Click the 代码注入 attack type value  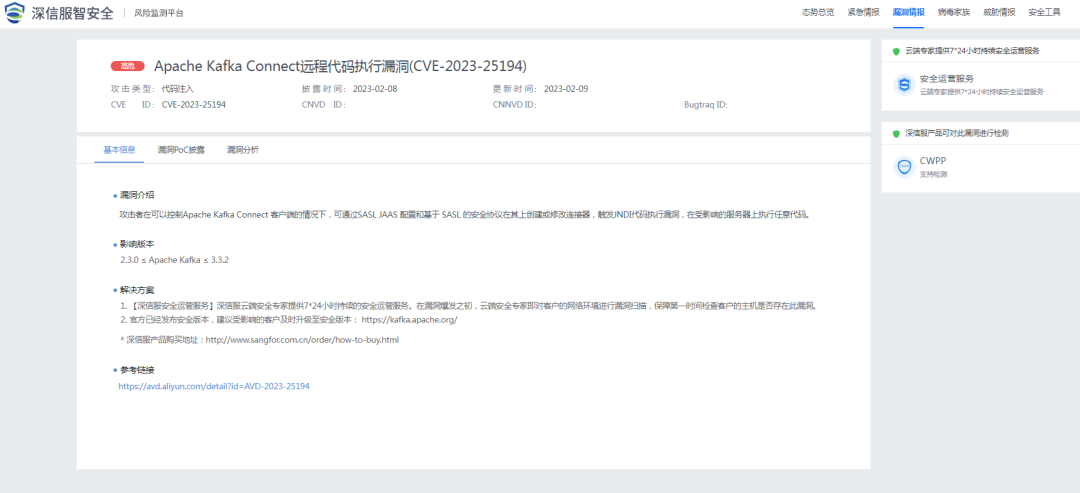pos(178,89)
